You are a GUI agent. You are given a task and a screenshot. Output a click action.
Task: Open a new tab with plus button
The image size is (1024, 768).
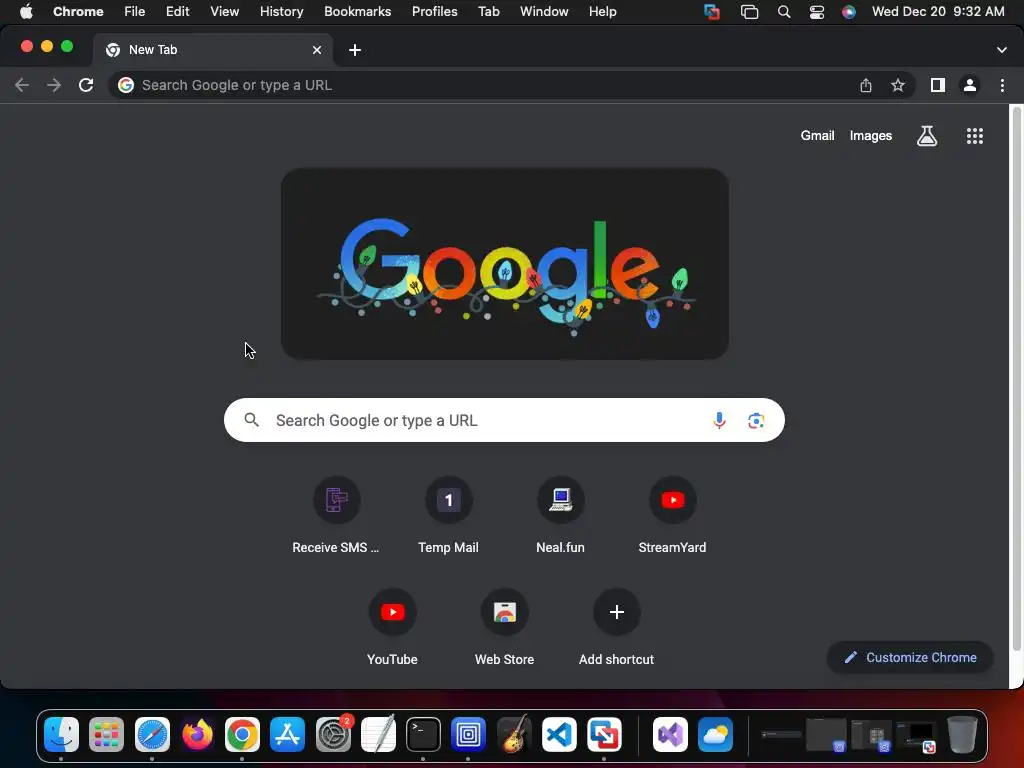(355, 50)
